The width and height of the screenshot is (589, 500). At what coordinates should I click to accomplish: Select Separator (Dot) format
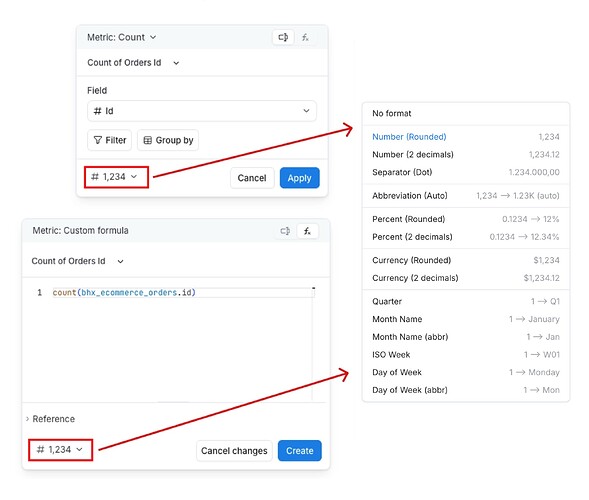tap(466, 172)
